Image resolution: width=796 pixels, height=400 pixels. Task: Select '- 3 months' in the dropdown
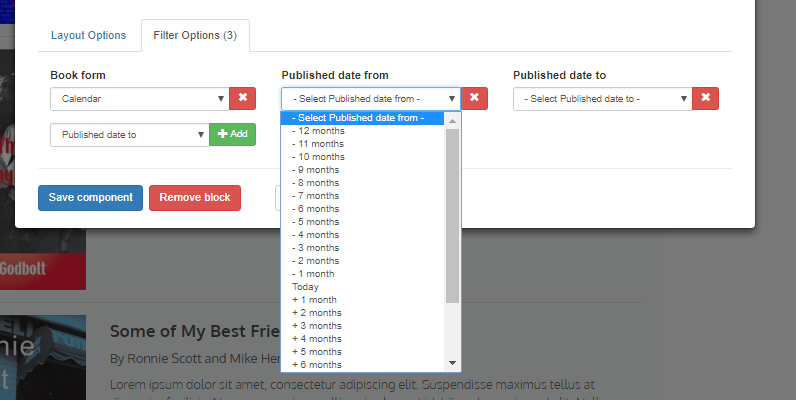pos(362,248)
